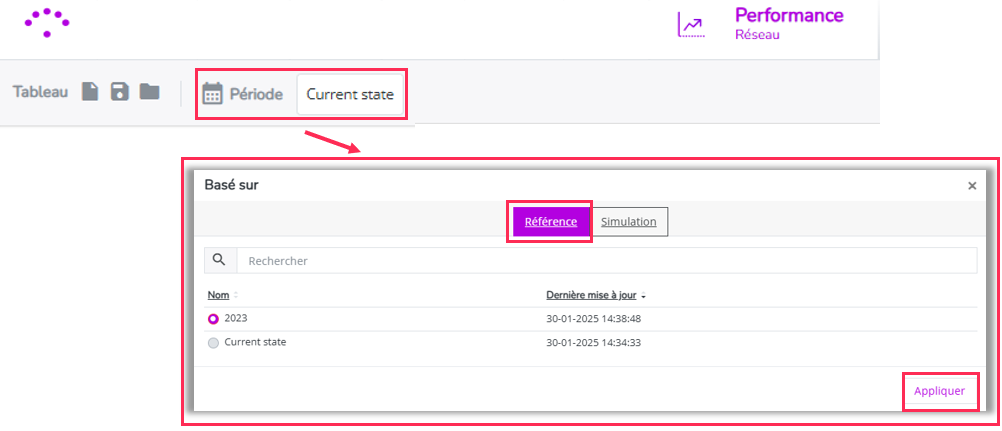Open the Performance Réseau module link
1002x431 pixels.
coord(789,24)
